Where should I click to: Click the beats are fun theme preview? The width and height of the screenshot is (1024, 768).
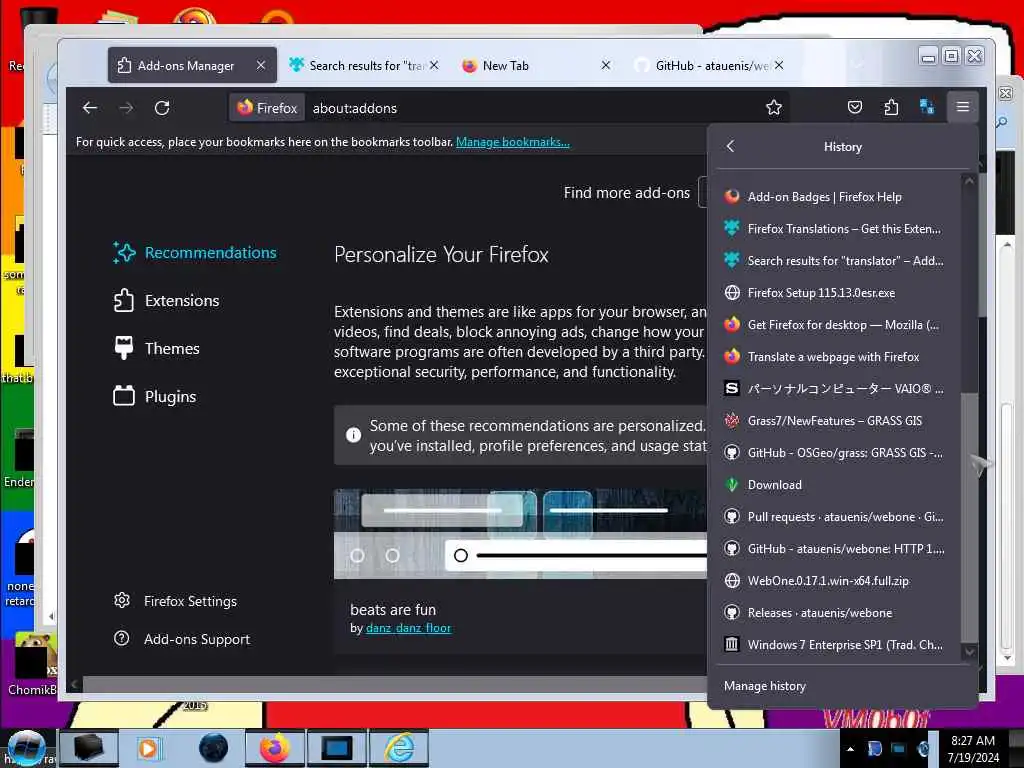tap(520, 534)
